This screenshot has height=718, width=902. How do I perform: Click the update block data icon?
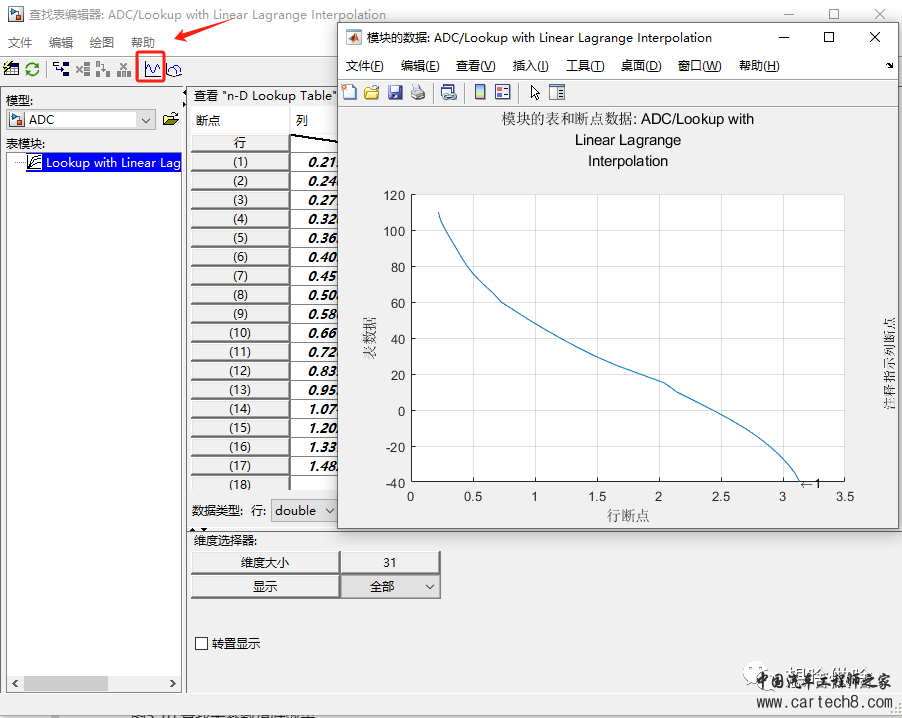(x=60, y=69)
